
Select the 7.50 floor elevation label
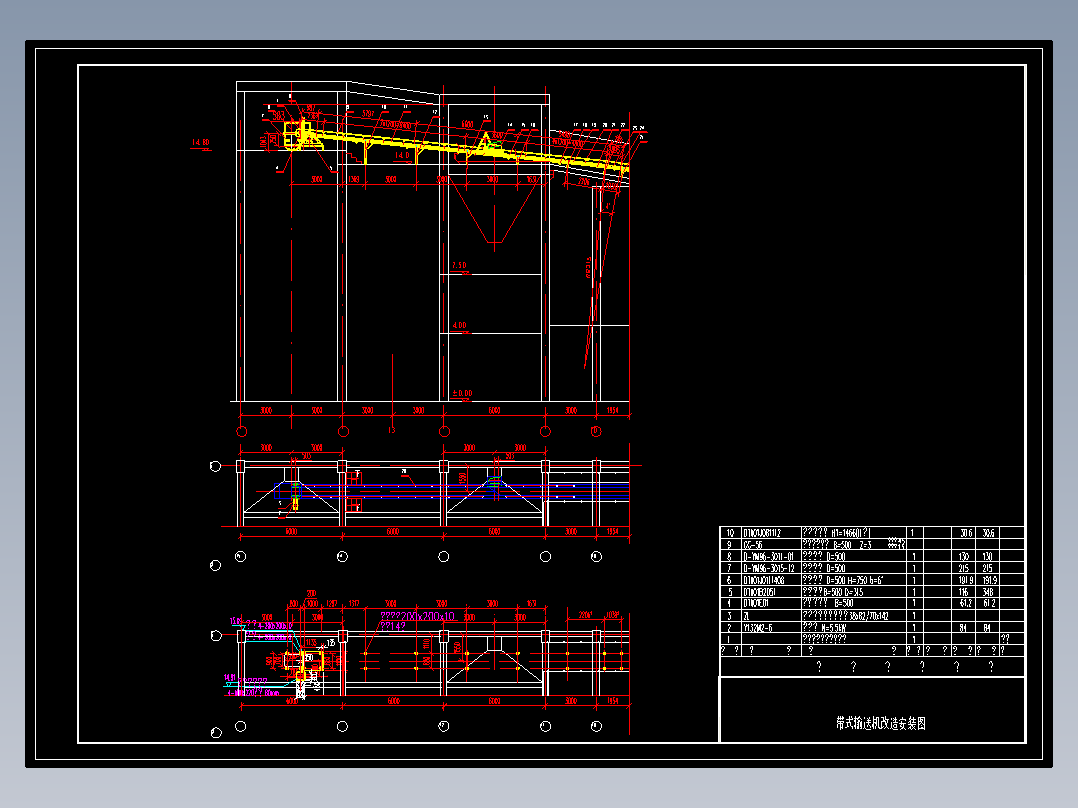point(459,265)
